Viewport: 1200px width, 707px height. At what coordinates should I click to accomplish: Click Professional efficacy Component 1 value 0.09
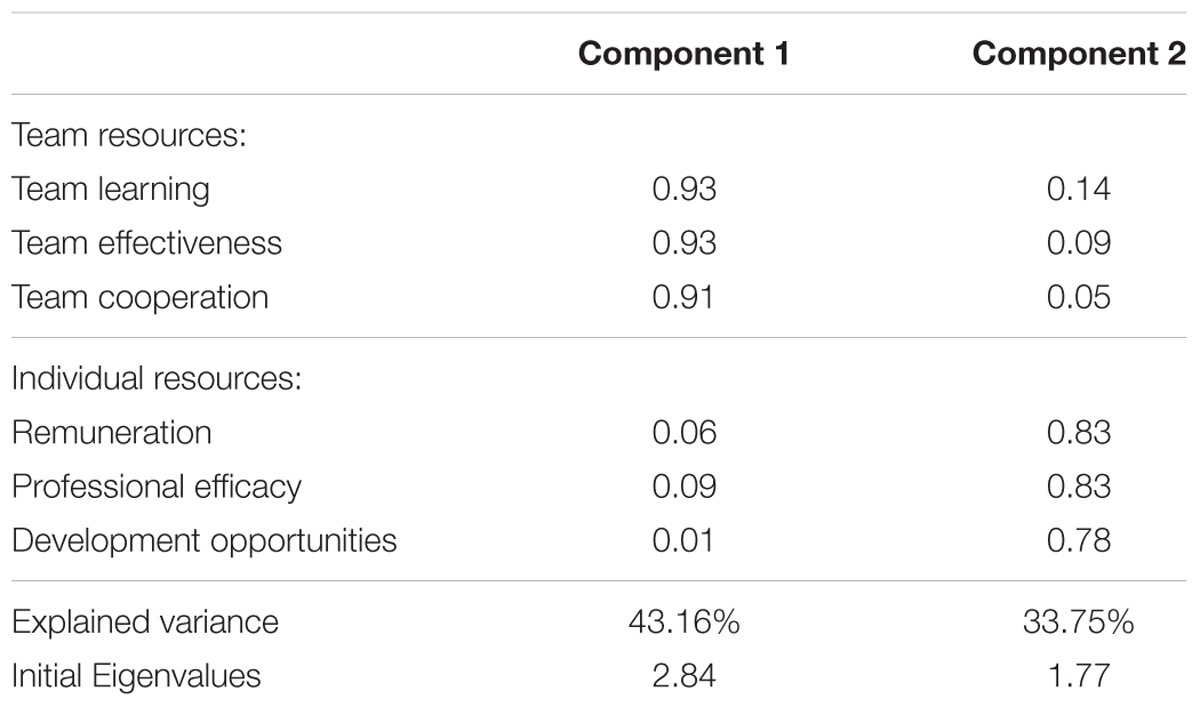(x=684, y=487)
